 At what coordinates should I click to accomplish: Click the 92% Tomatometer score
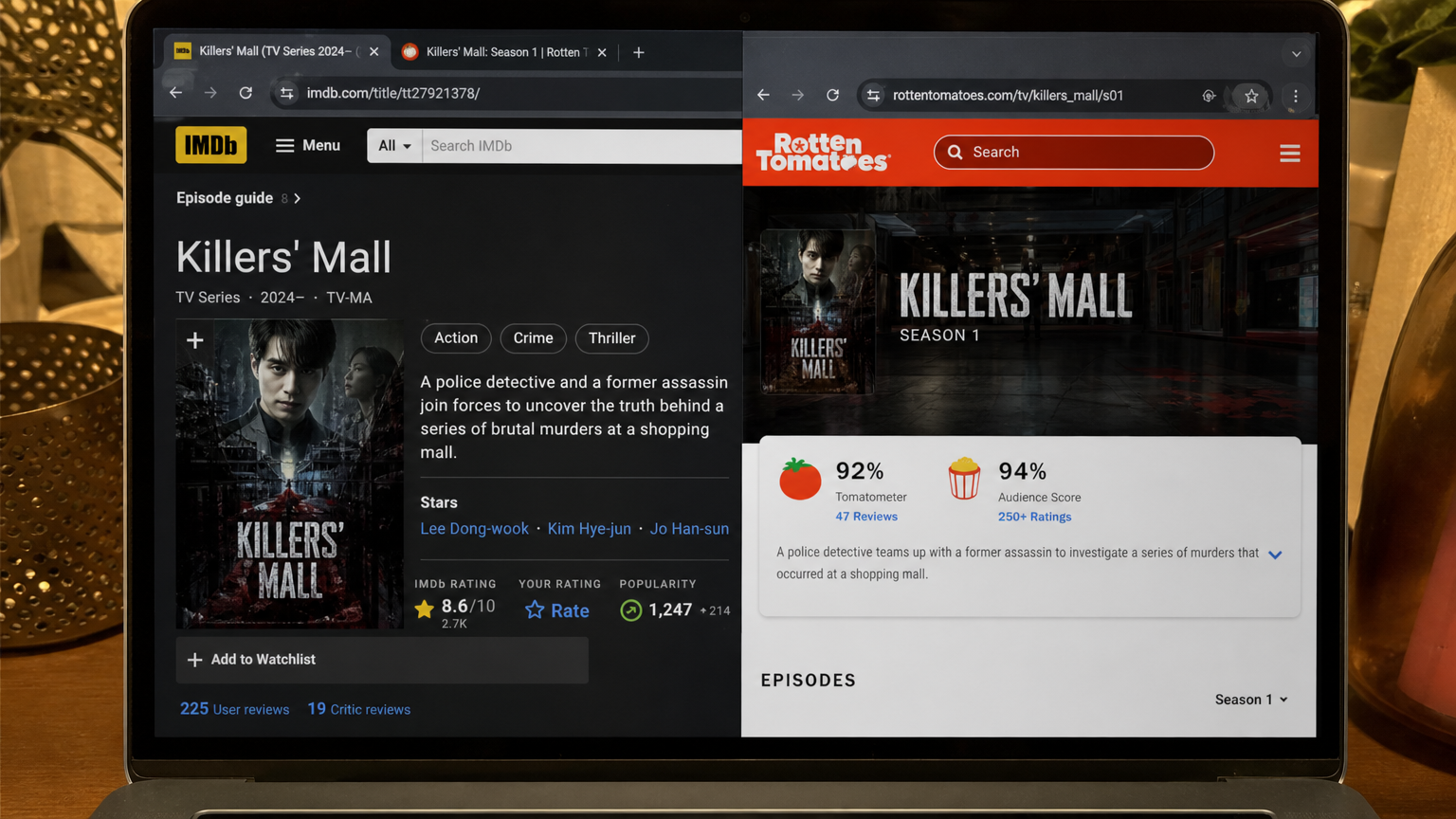coord(860,471)
